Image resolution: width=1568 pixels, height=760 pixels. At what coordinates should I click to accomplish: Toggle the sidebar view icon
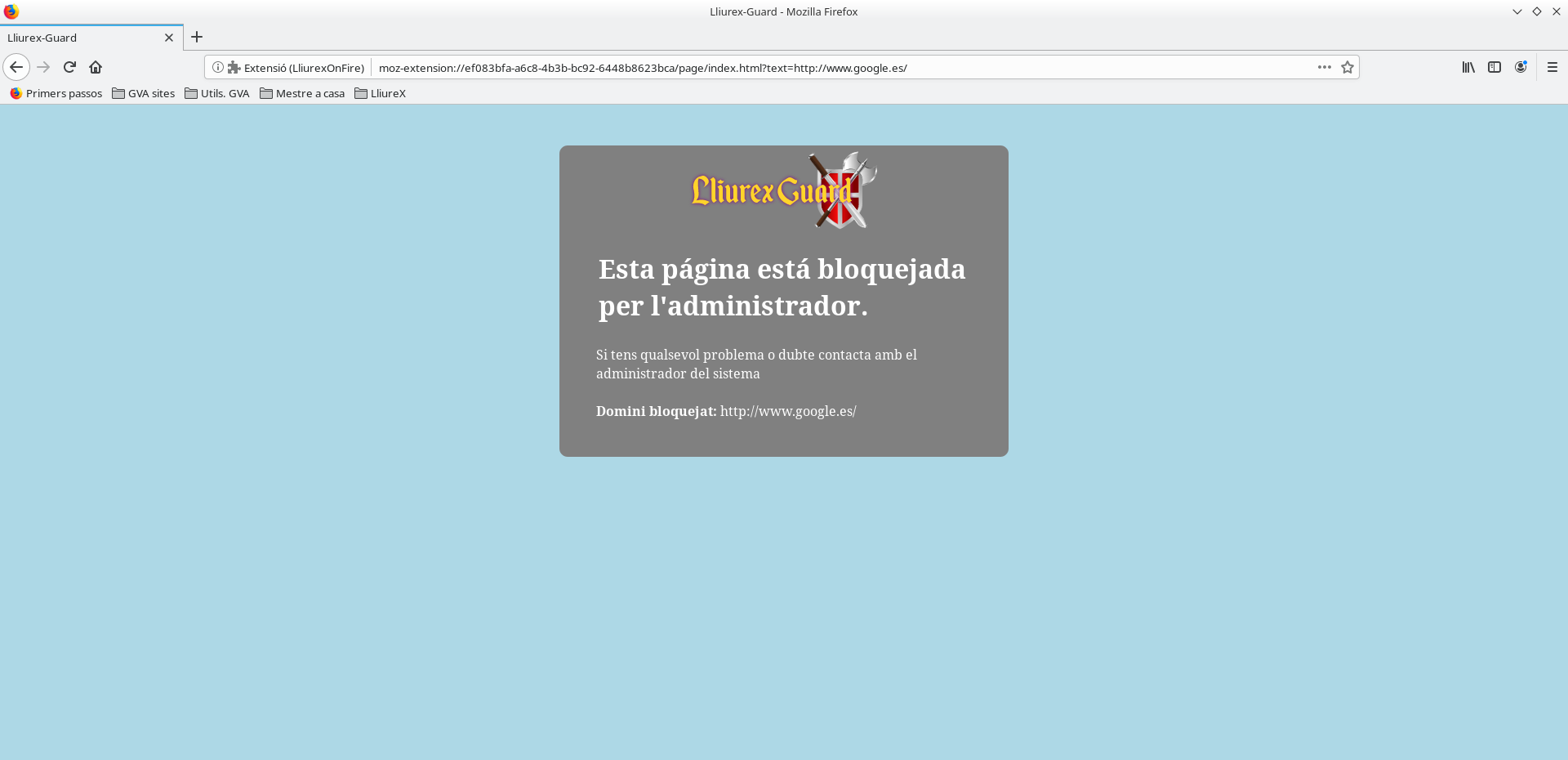pyautogui.click(x=1494, y=68)
